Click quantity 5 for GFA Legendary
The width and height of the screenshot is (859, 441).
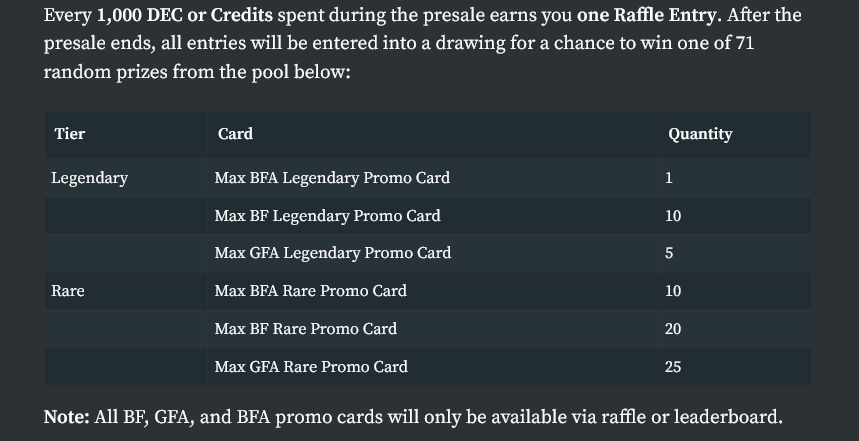click(668, 254)
